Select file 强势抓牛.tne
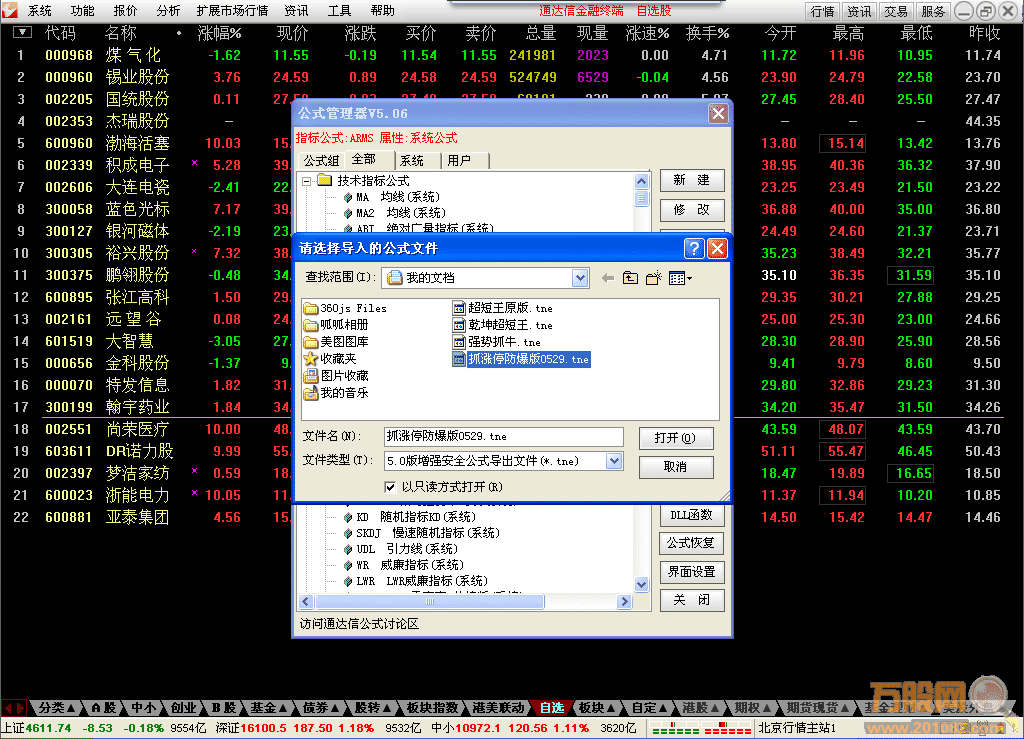1024x739 pixels. coord(497,342)
